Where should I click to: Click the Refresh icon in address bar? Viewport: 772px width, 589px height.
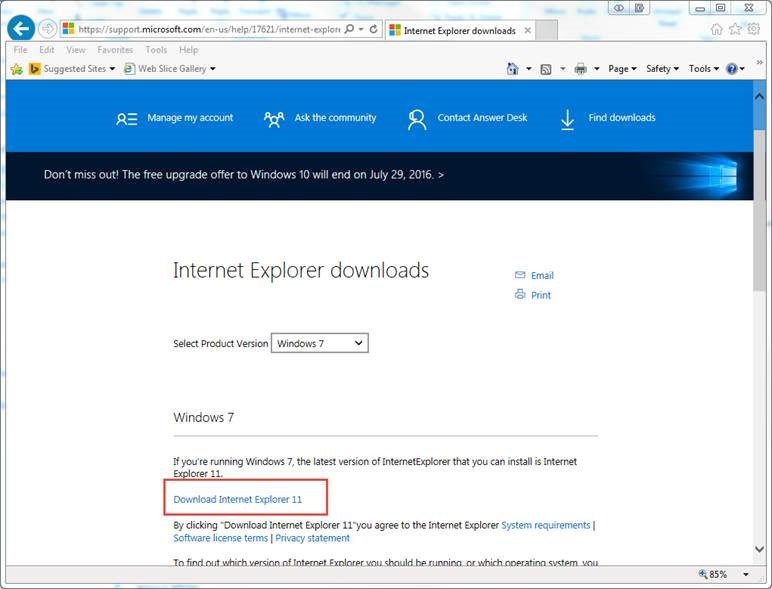click(x=374, y=29)
